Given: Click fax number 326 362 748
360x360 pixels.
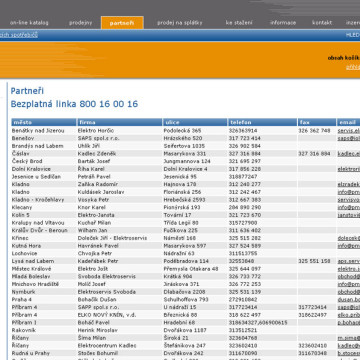Looking at the screenshot, I should (314, 131).
